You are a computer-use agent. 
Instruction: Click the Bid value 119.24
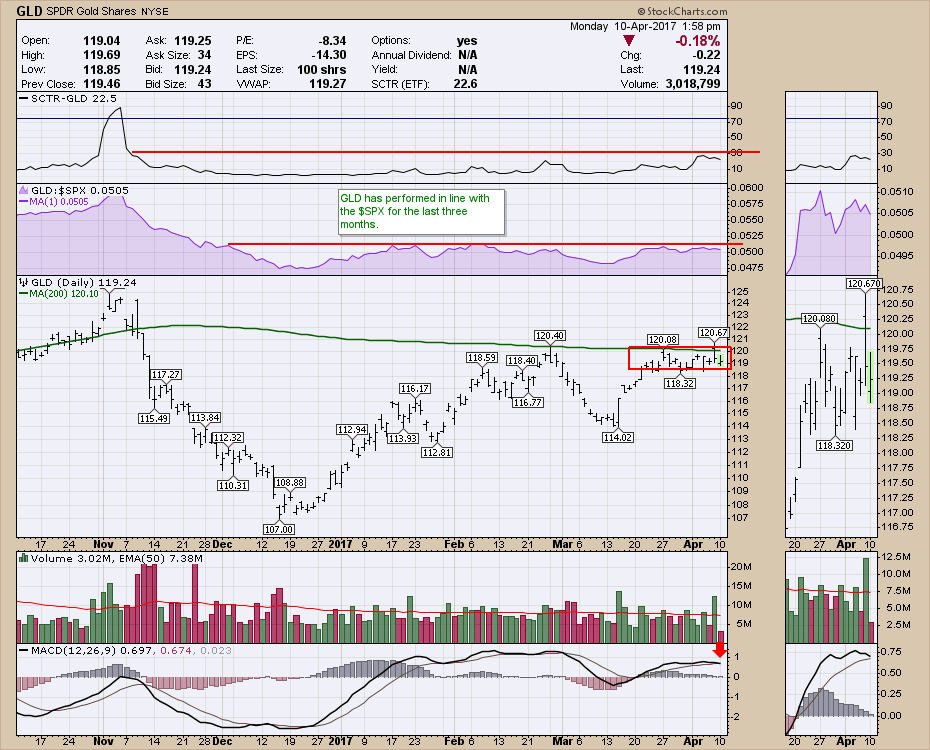[193, 69]
